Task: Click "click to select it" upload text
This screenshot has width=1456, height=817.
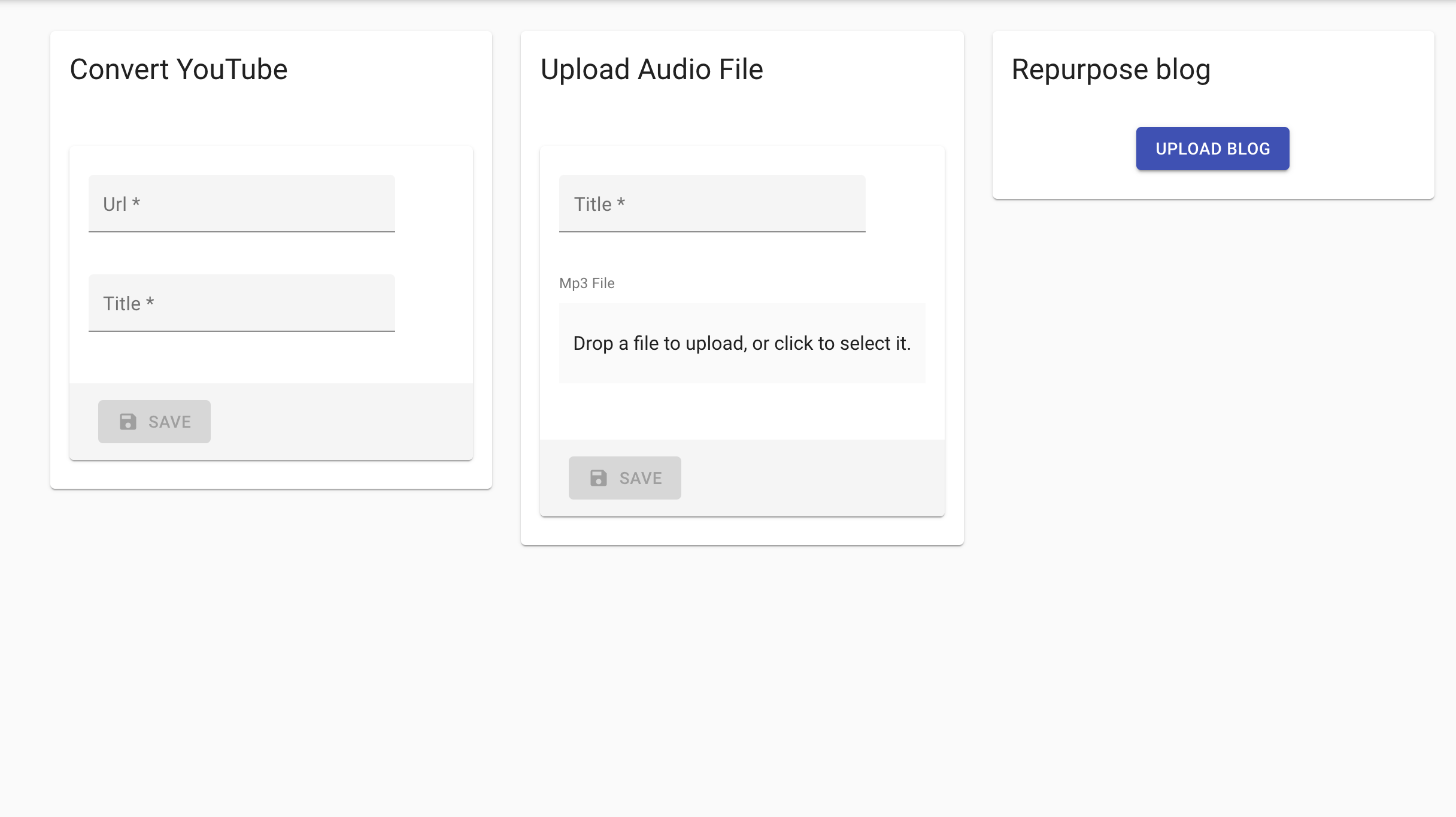Action: [x=842, y=343]
